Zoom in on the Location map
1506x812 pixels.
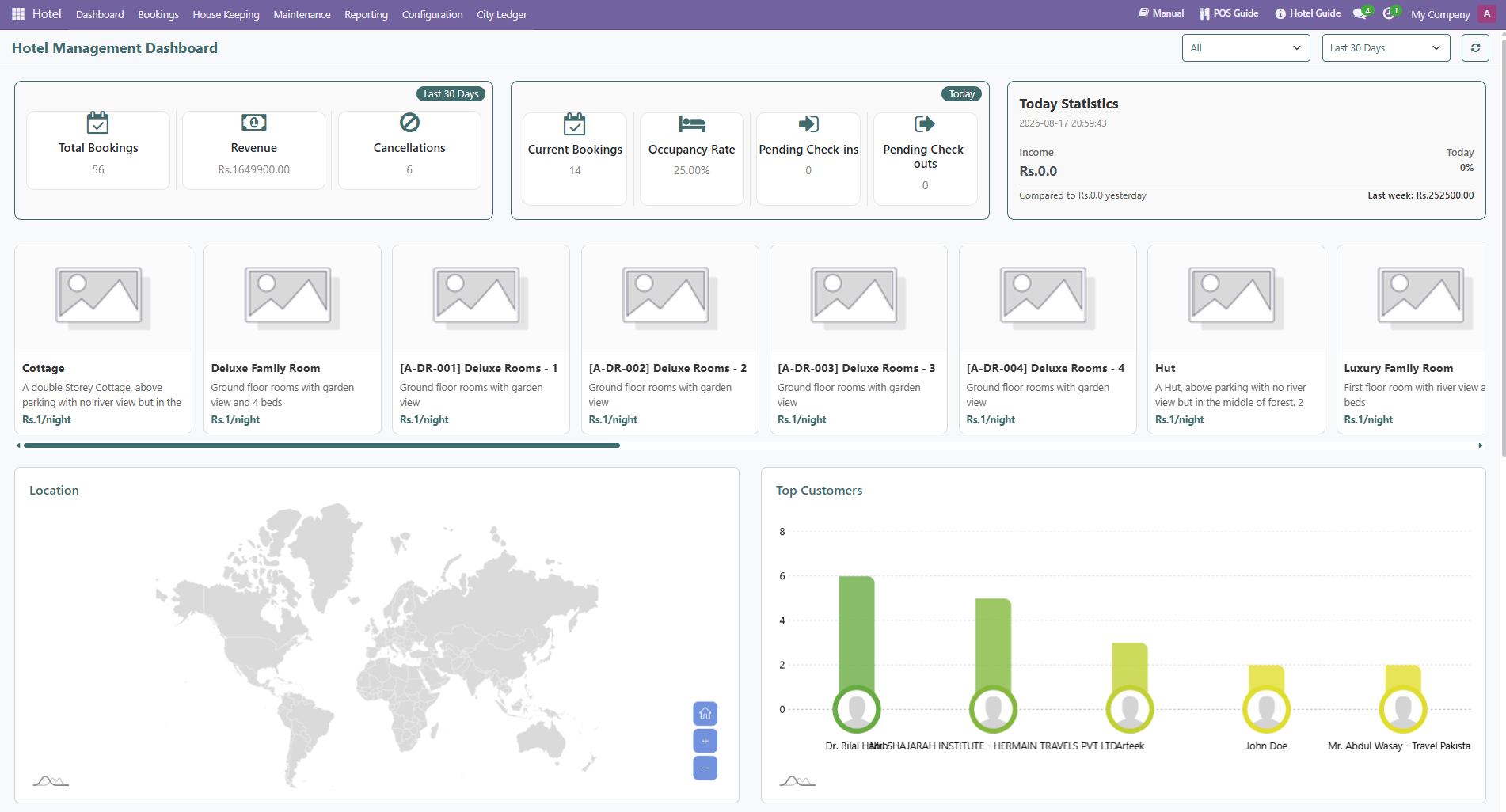pos(705,741)
